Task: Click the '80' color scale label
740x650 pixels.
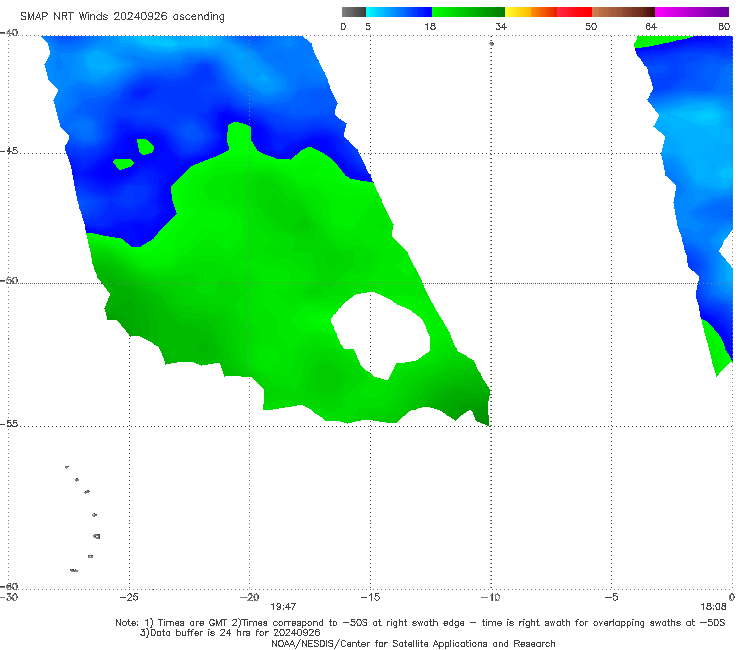Action: tap(724, 26)
